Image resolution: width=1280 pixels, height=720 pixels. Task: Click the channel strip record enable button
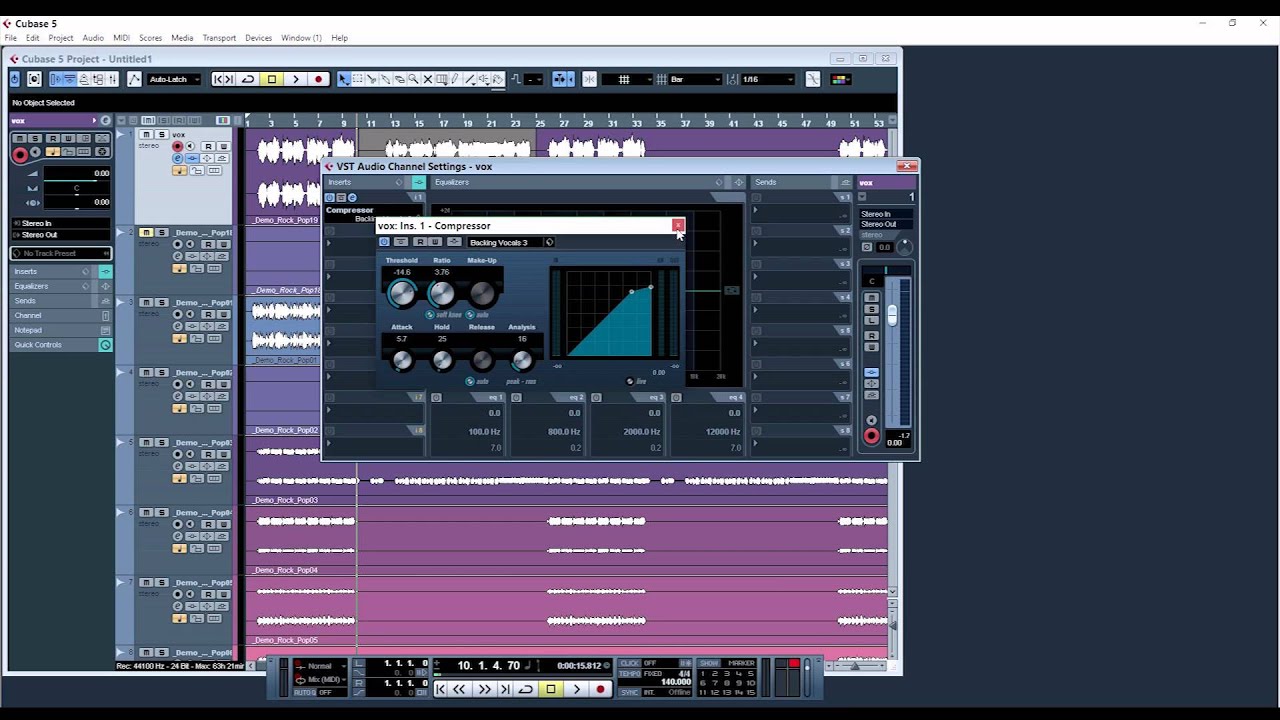871,436
